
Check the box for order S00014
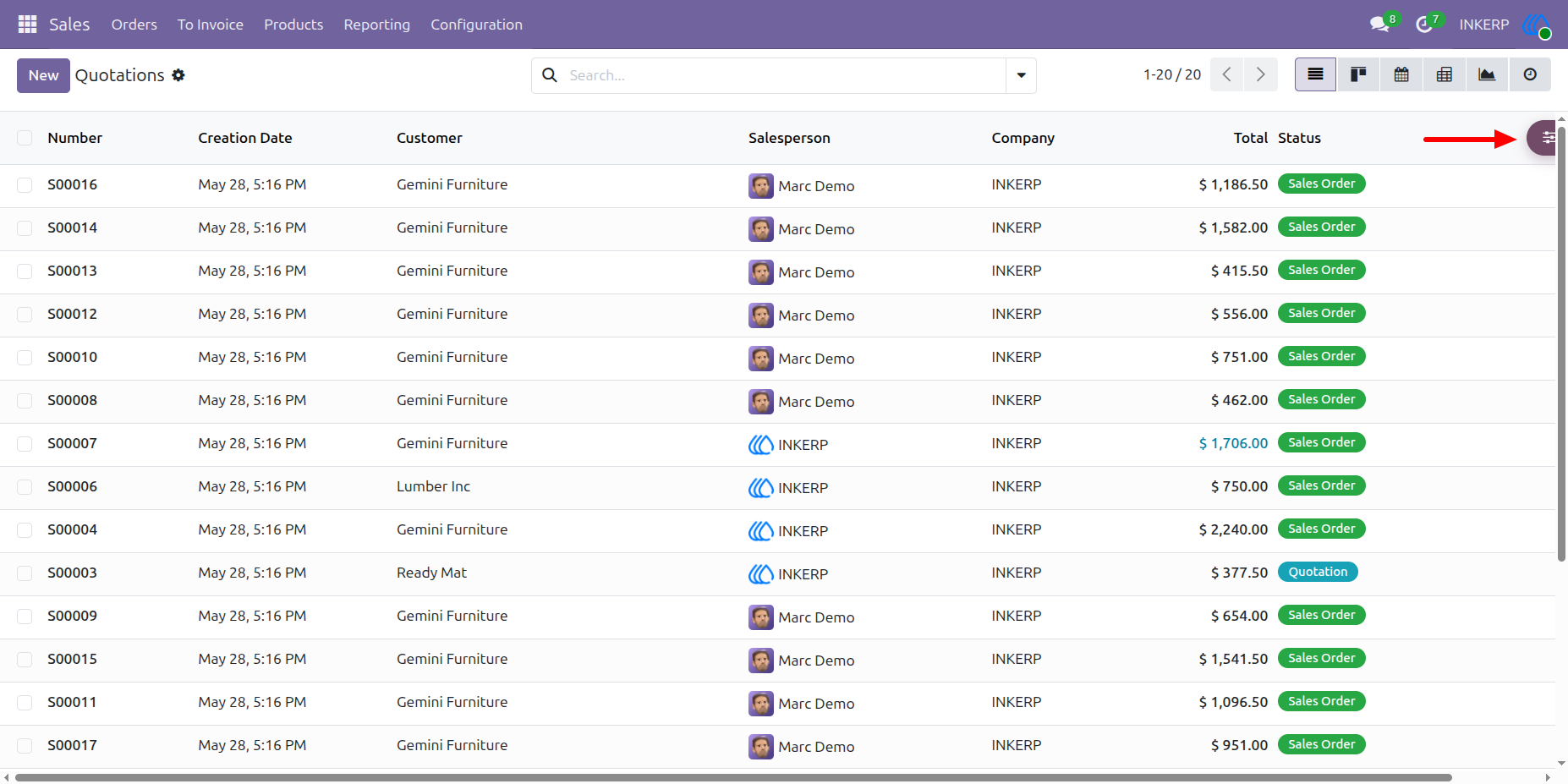pos(25,228)
